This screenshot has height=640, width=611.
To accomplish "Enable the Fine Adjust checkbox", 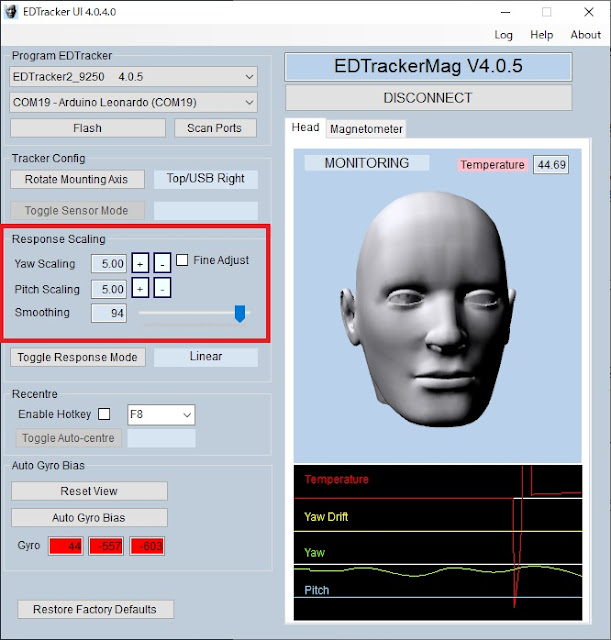I will [x=182, y=260].
